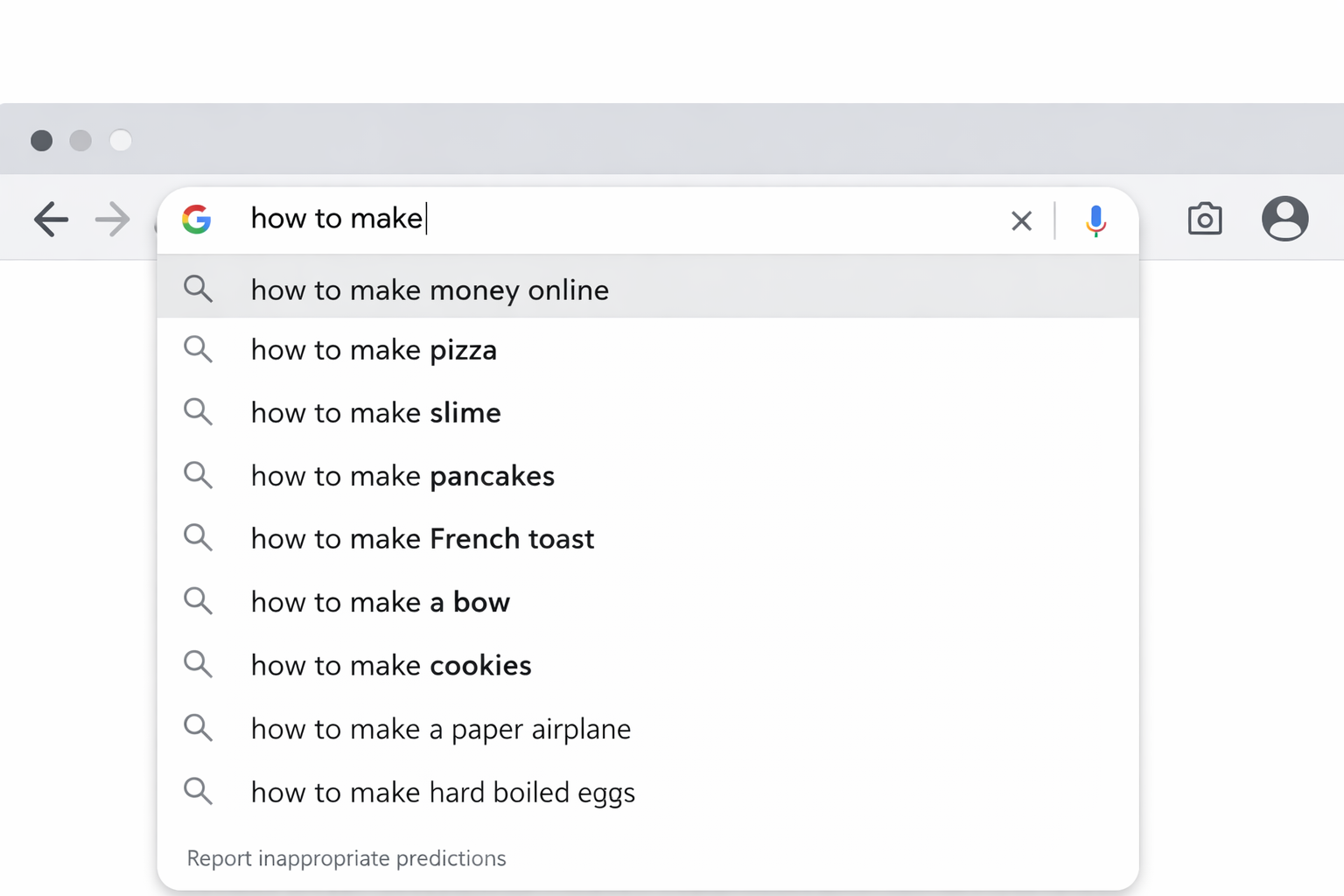Click the yellow minimize window dot
This screenshot has width=1344, height=896.
[81, 140]
